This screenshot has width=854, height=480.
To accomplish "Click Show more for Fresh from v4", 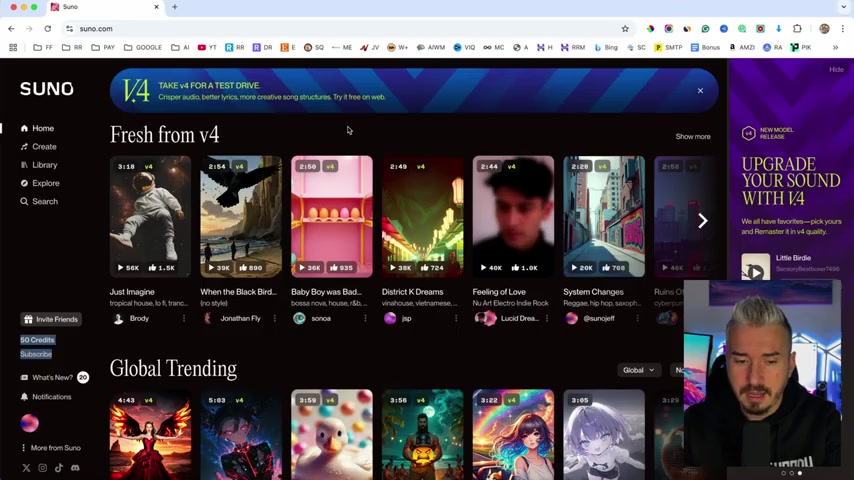I will pyautogui.click(x=693, y=137).
